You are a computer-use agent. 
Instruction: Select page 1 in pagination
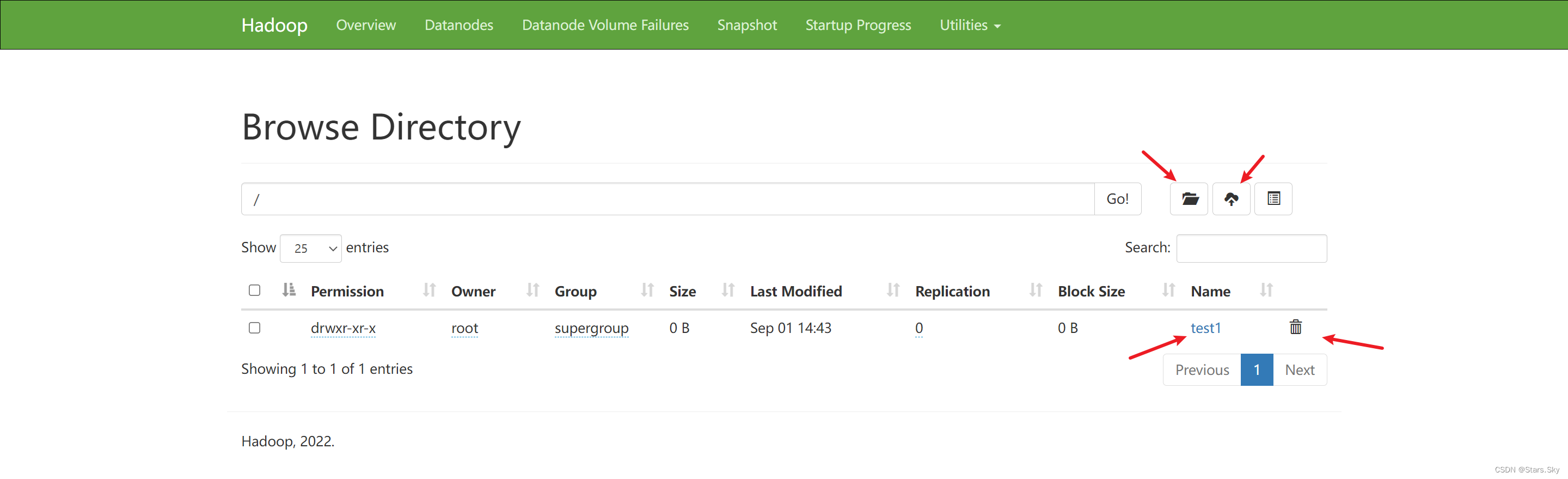[1257, 370]
